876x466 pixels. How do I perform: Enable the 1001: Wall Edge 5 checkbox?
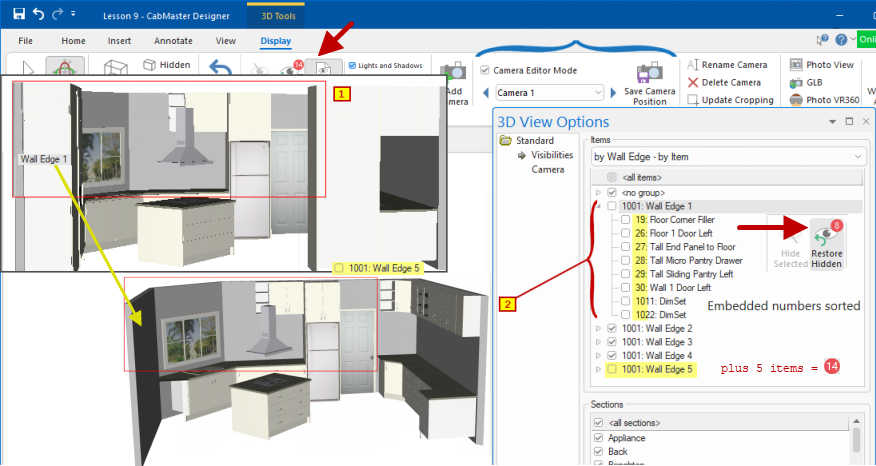[611, 369]
